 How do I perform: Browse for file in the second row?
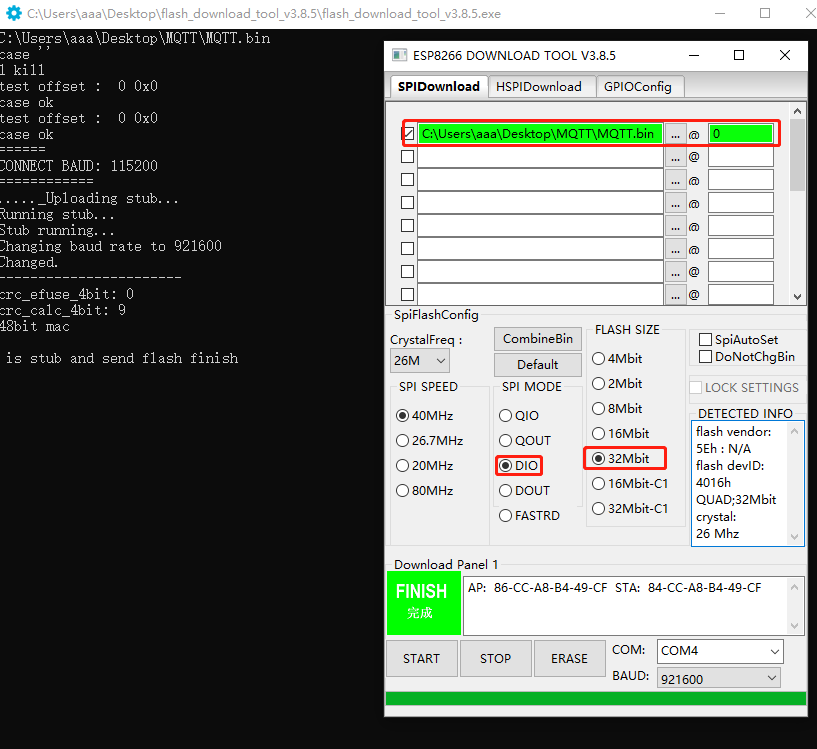(675, 157)
